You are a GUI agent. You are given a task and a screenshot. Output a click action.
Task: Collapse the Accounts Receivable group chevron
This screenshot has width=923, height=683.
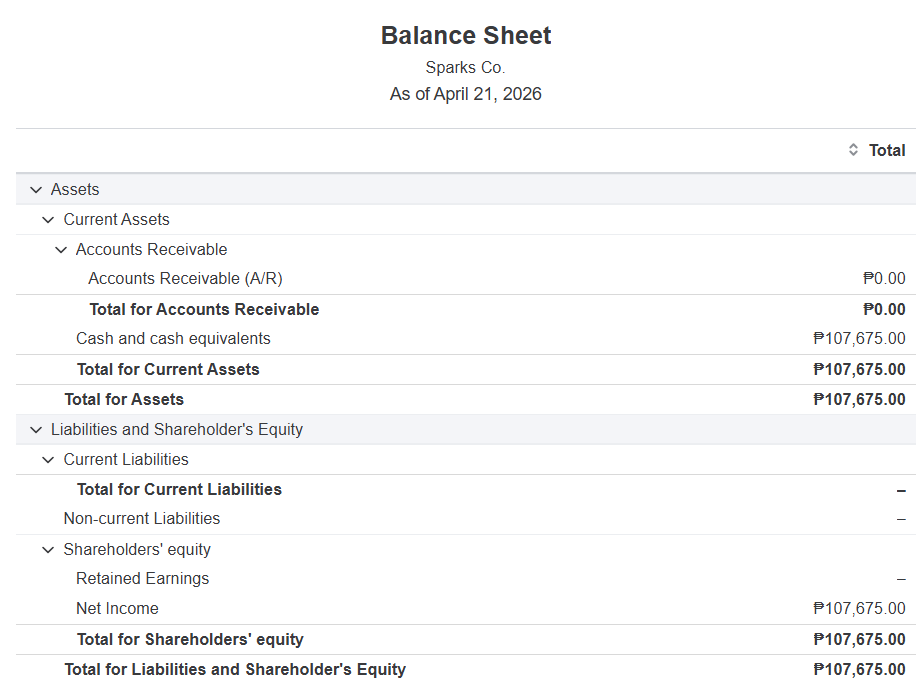click(61, 250)
